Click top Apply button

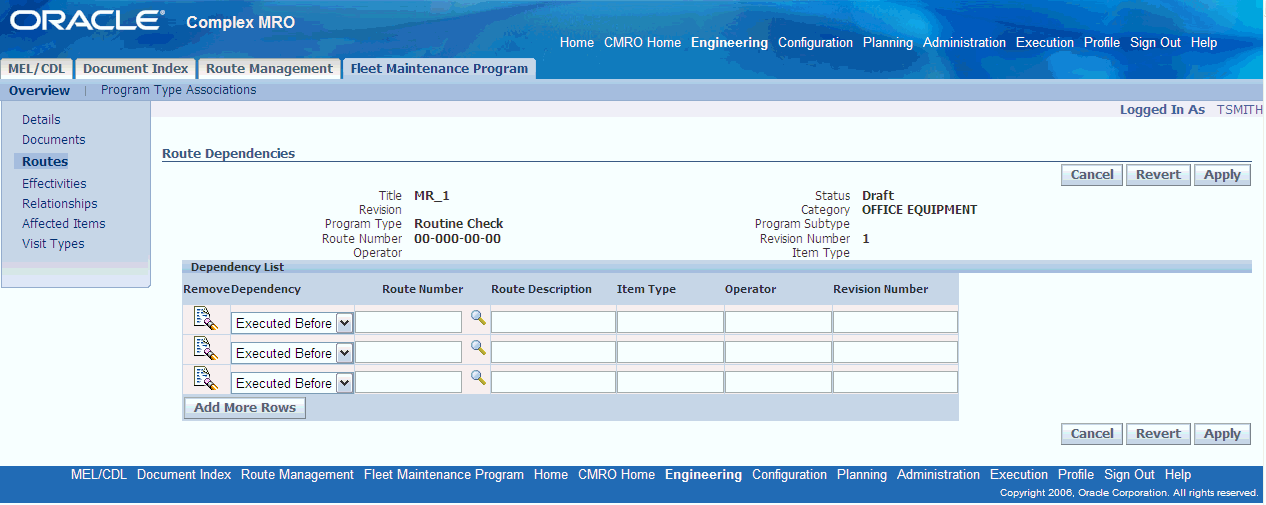1222,175
